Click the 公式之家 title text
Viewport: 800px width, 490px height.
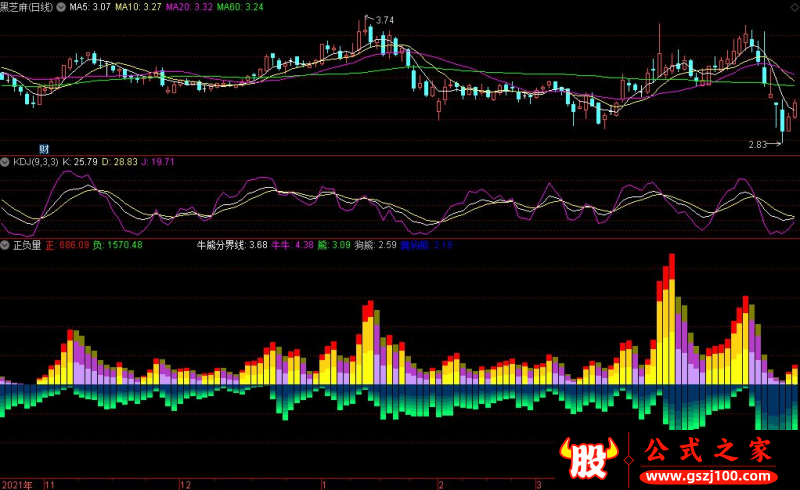708,450
